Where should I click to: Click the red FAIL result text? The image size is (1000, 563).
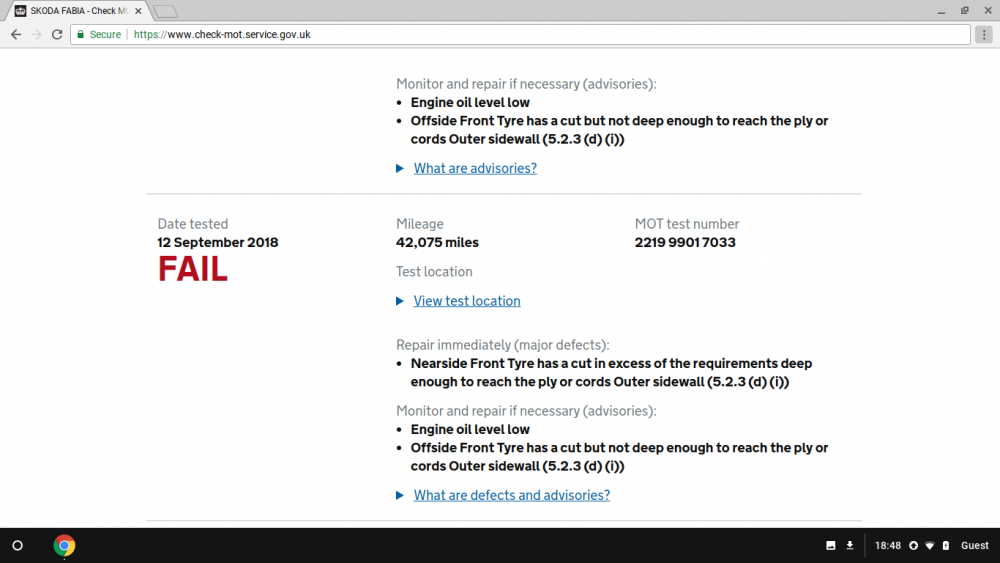(x=193, y=269)
